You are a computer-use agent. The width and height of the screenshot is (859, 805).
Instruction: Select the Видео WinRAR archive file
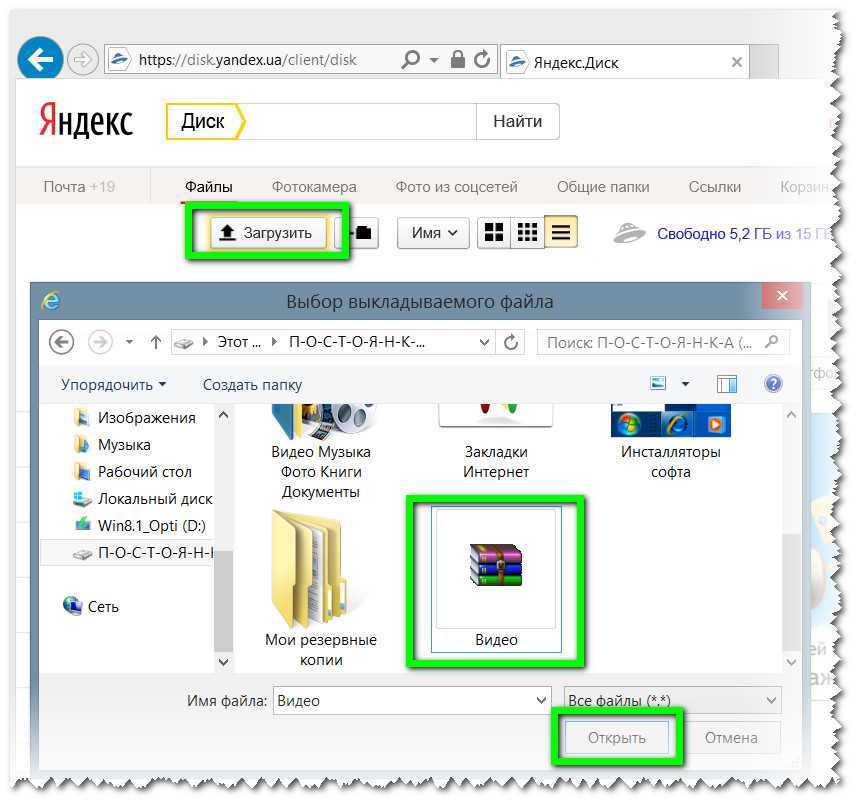coord(496,580)
